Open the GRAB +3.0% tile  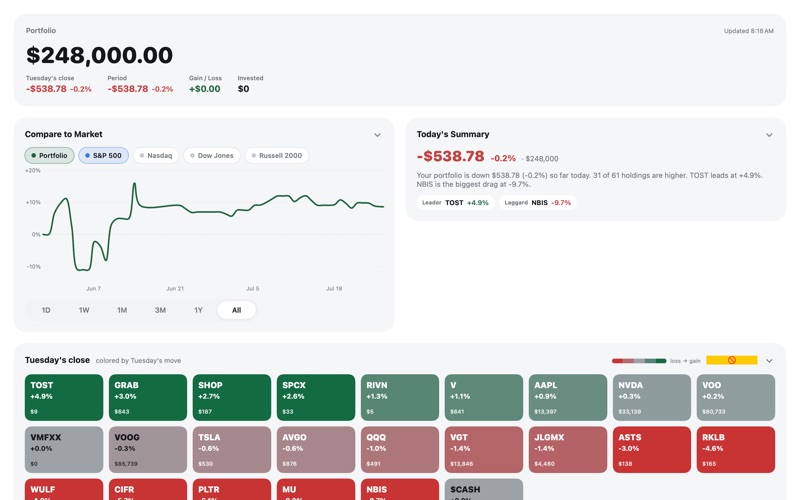click(148, 397)
